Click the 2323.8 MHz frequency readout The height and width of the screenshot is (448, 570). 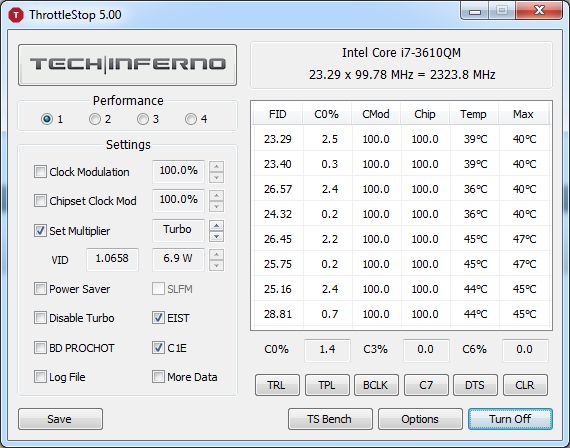[463, 75]
